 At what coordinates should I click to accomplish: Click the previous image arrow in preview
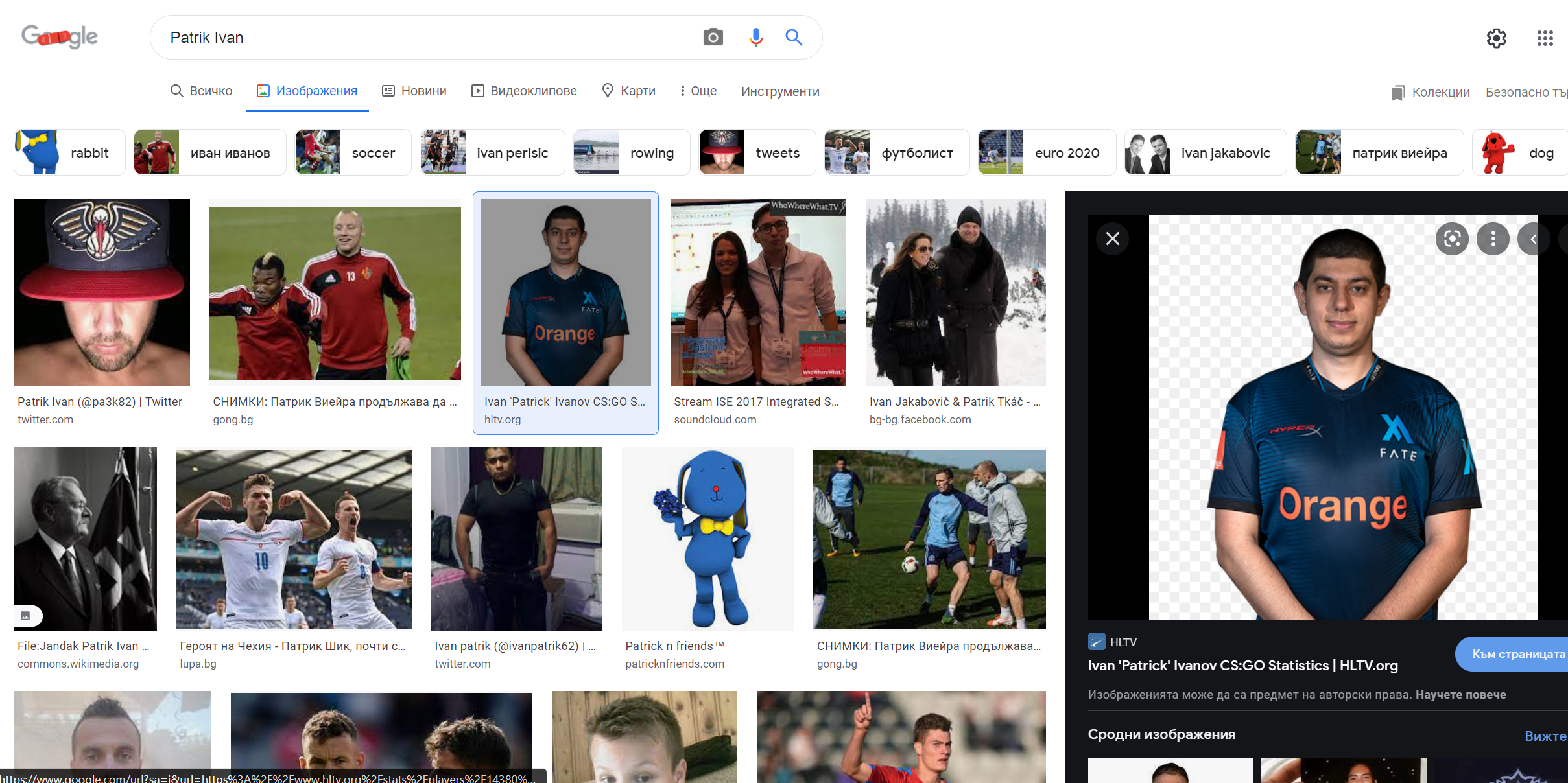[1533, 239]
